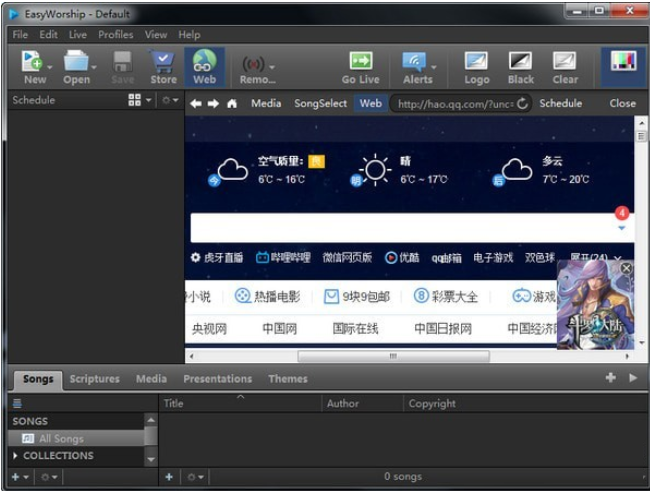This screenshot has height=491, width=650.
Task: Select All Songs in the library
Action: (x=76, y=438)
